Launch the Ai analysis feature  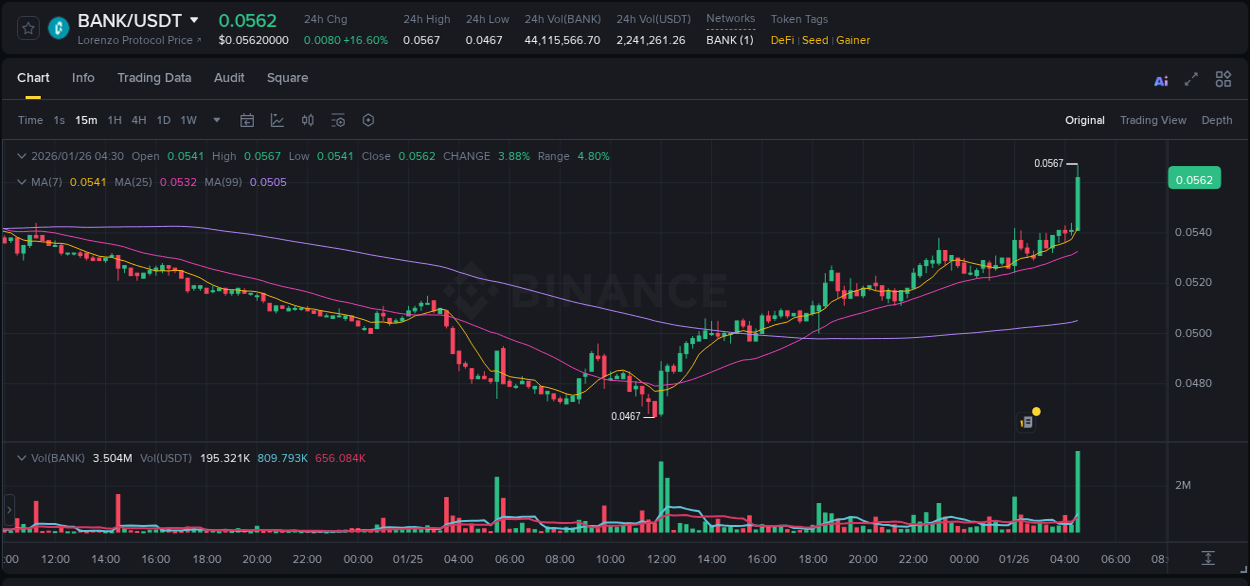[x=1160, y=78]
